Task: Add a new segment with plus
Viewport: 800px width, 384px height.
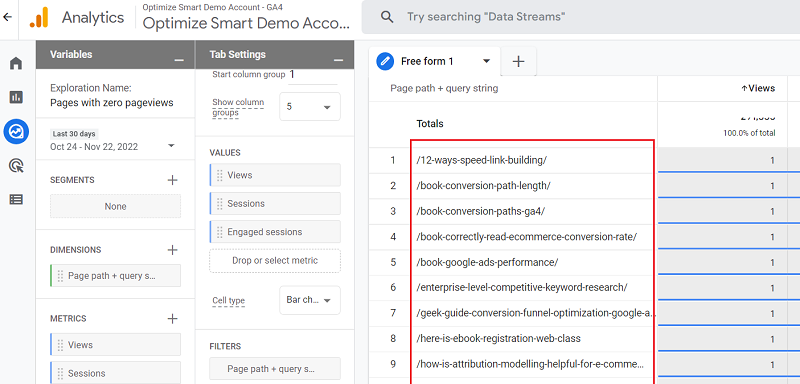Action: 172,180
